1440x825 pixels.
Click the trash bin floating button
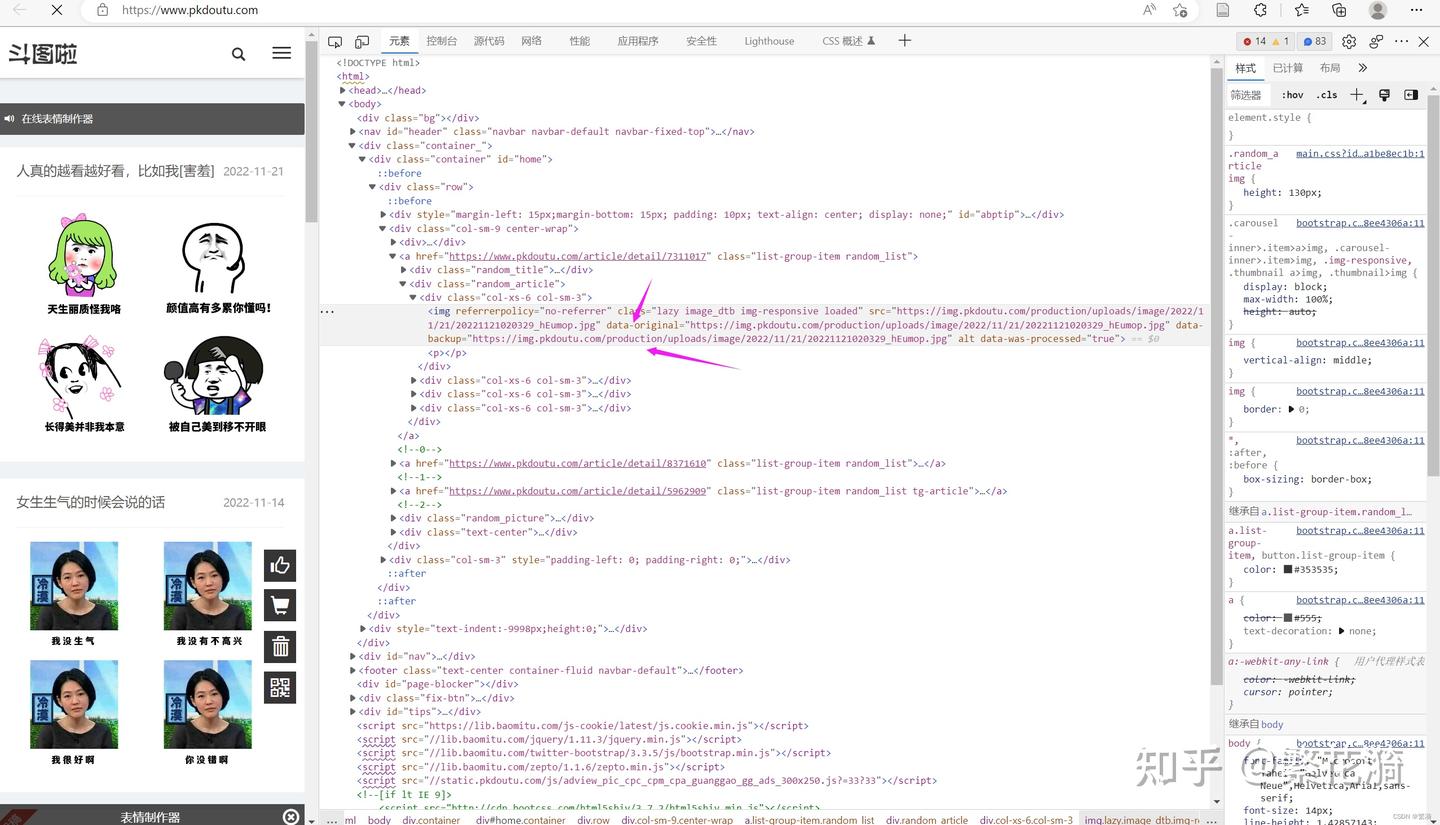[x=280, y=647]
